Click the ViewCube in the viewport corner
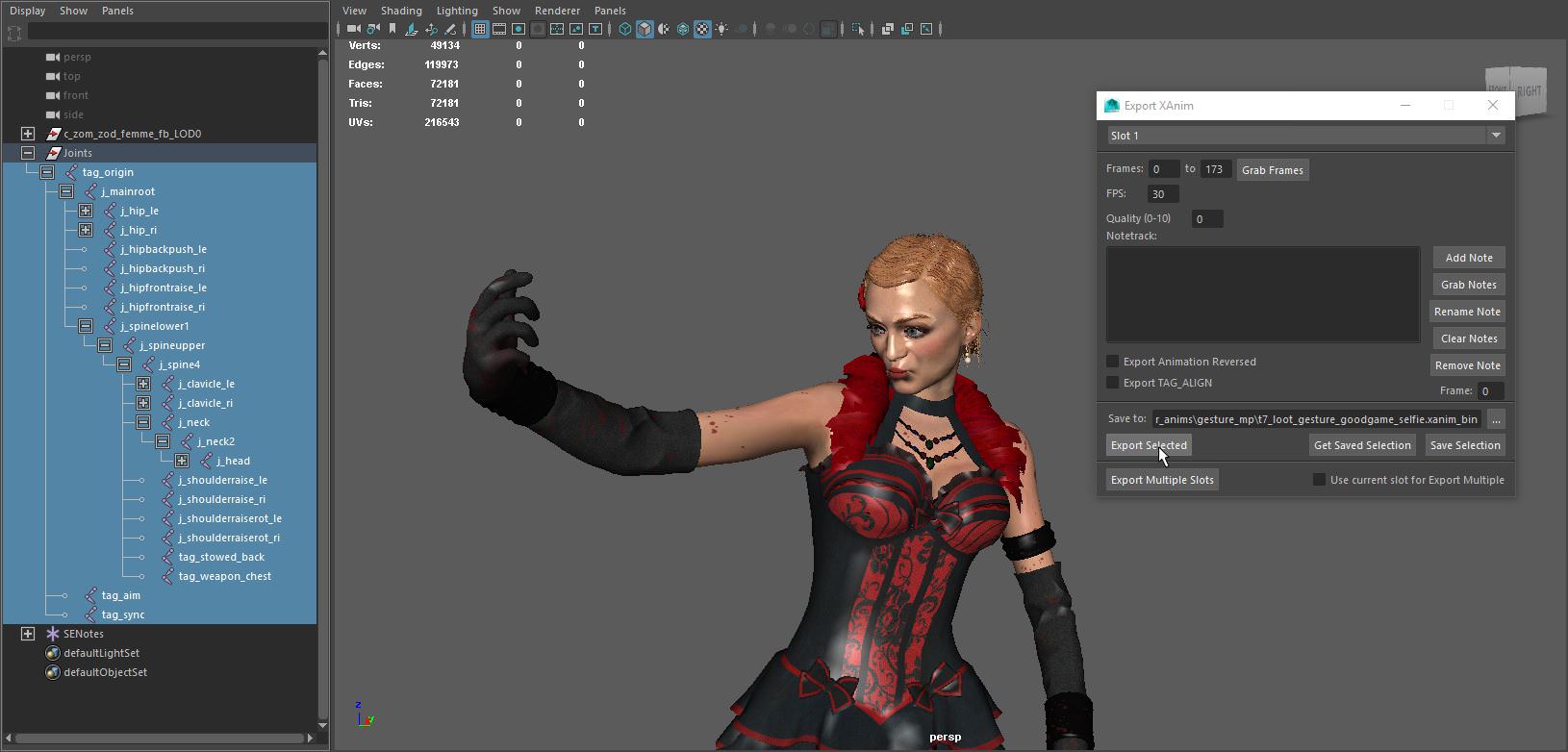The image size is (1568, 752). pos(1516,91)
